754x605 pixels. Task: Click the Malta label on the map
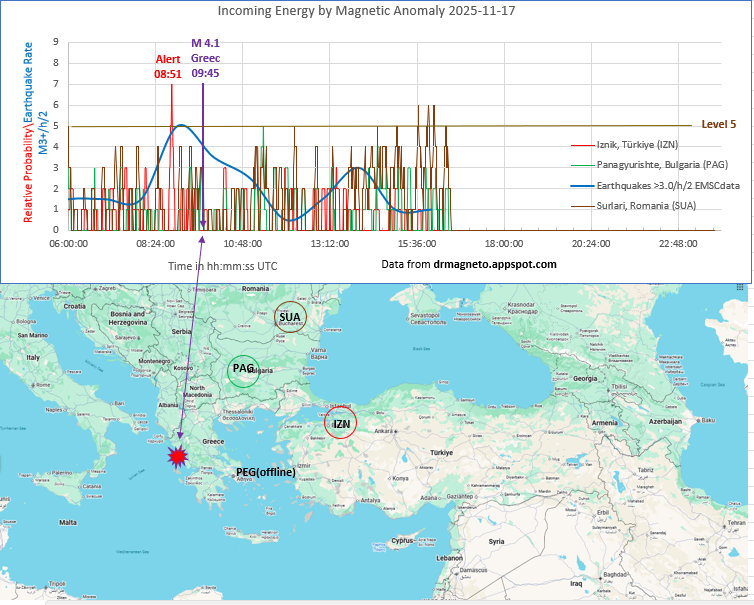click(68, 522)
